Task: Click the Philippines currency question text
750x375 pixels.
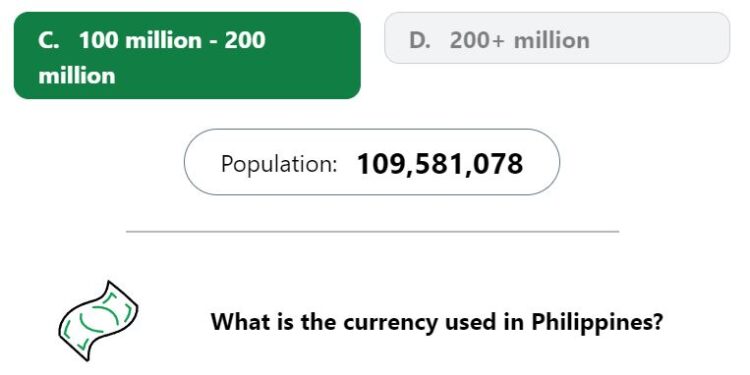Action: 437,322
